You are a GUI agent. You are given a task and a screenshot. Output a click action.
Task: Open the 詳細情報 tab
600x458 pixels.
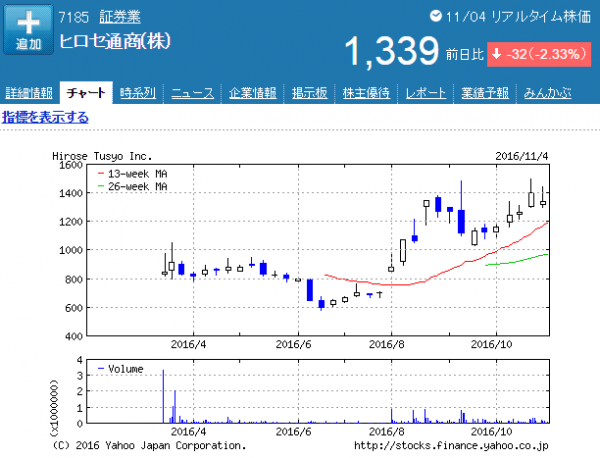coord(29,93)
